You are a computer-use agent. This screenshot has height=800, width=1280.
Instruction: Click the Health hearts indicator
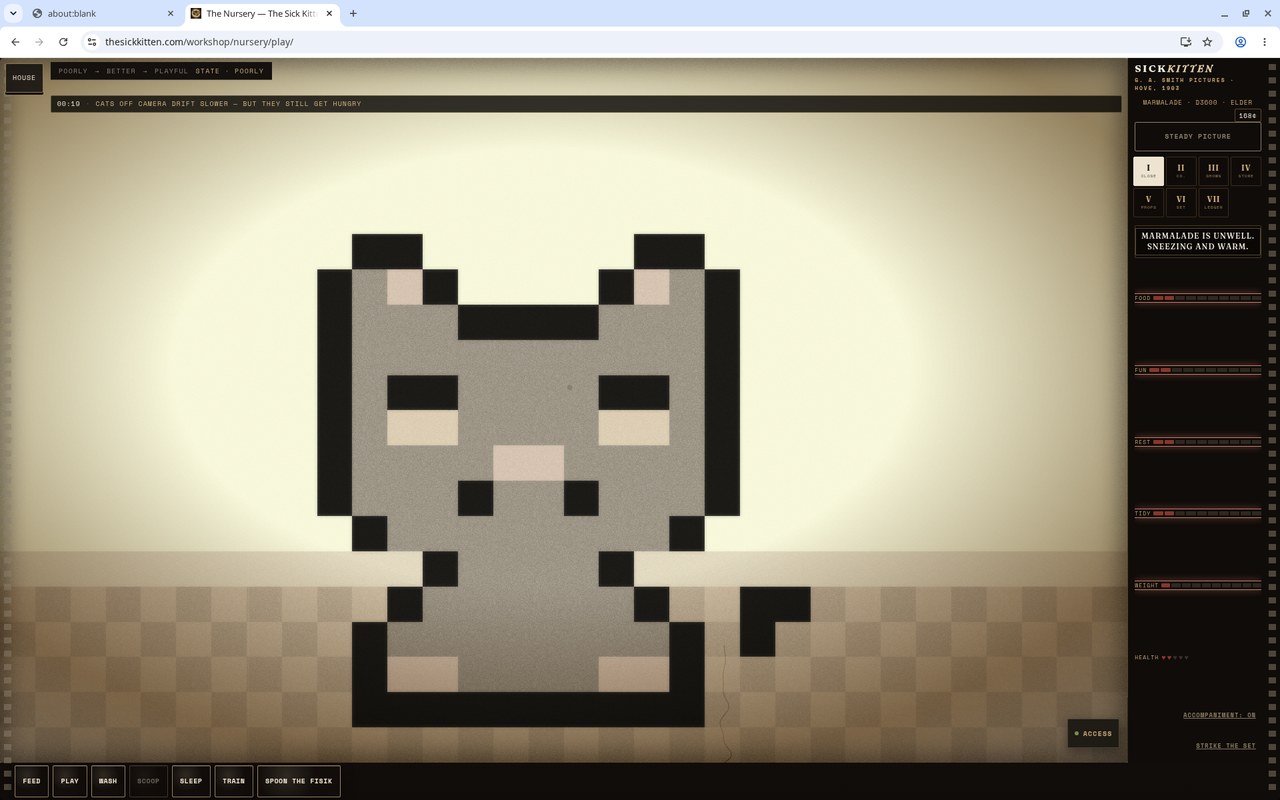point(1162,658)
